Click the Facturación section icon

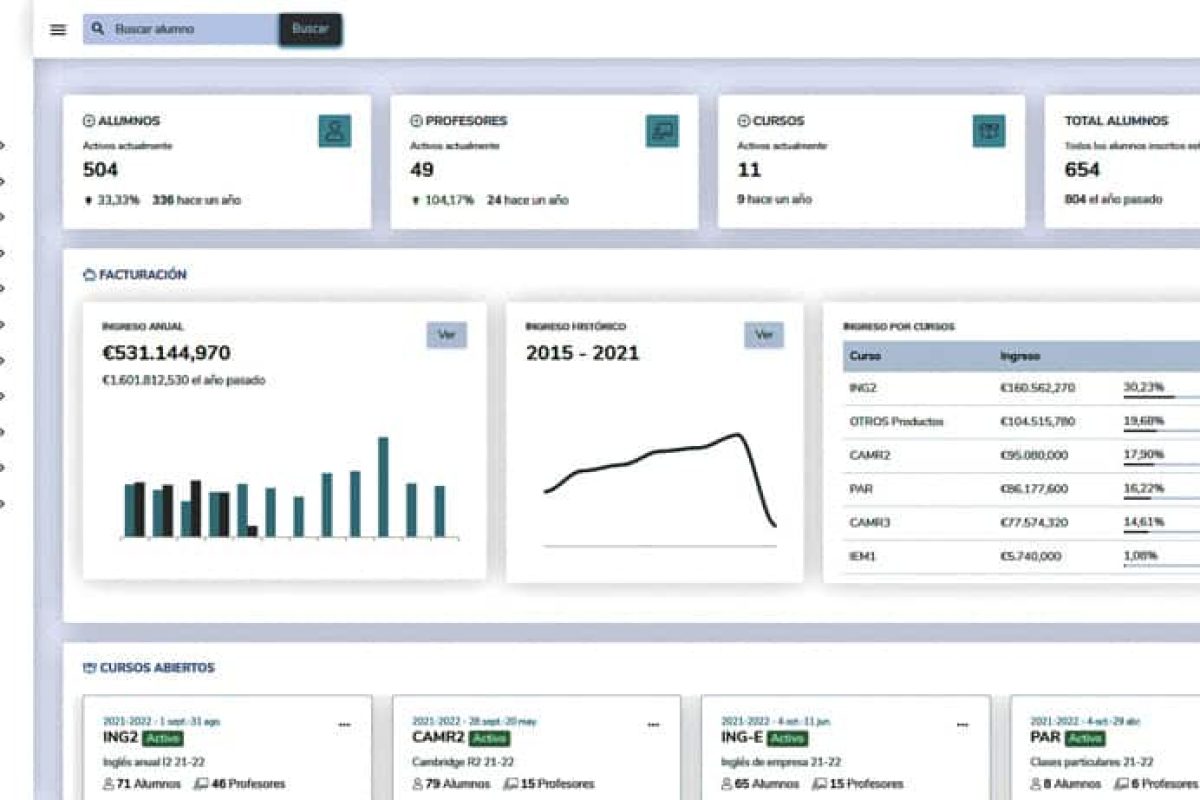click(89, 274)
